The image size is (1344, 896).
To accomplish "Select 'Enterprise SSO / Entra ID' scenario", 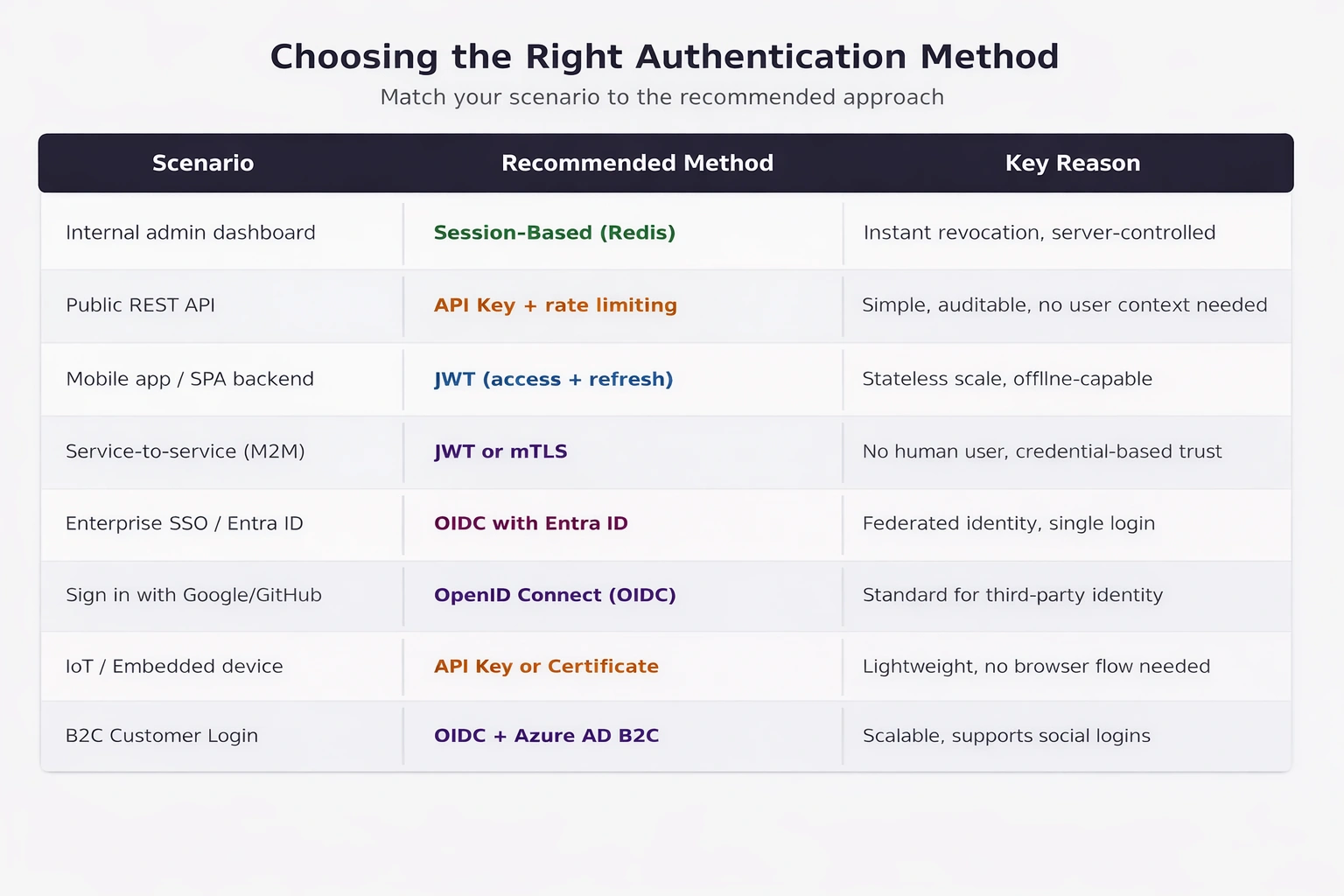I will click(185, 523).
